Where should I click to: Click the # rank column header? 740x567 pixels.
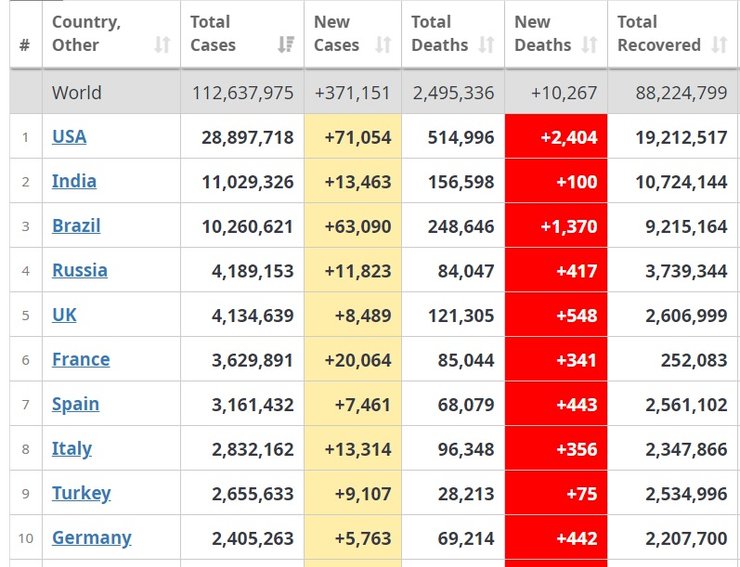(x=25, y=45)
